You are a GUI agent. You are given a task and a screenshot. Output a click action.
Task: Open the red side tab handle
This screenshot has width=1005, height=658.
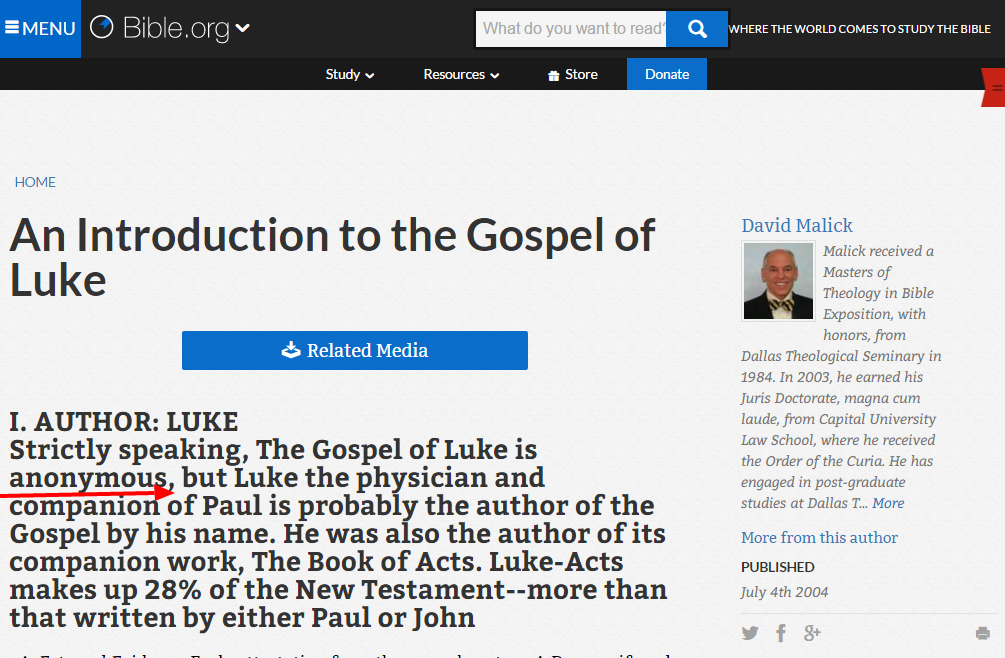[x=994, y=88]
